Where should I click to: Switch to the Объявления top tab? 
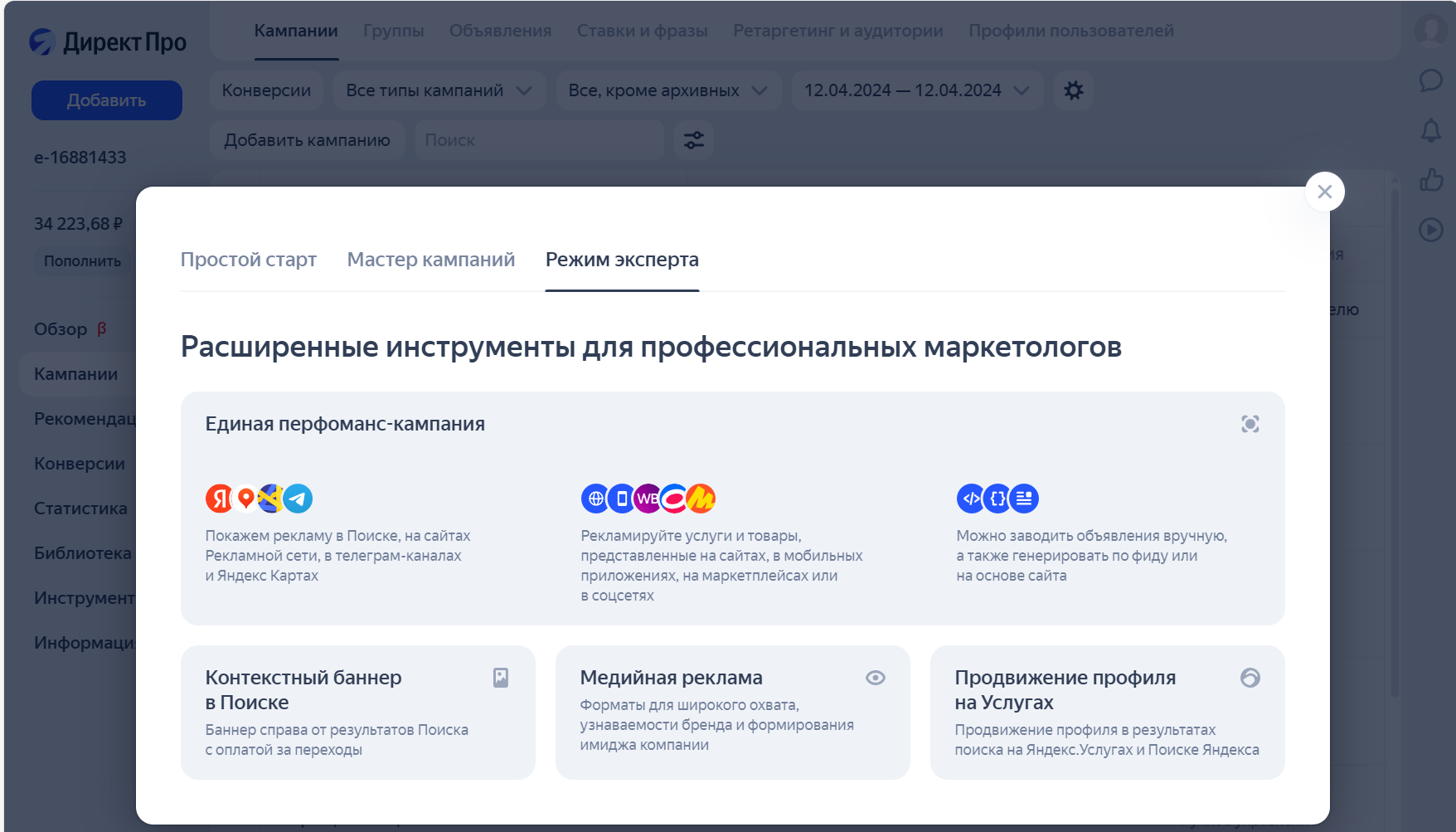tap(500, 31)
